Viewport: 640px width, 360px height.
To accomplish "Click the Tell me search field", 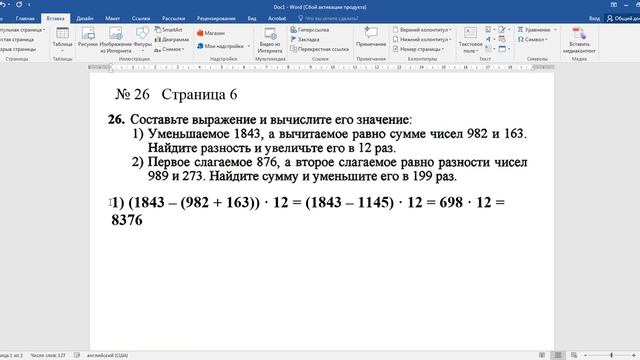I will click(x=328, y=18).
